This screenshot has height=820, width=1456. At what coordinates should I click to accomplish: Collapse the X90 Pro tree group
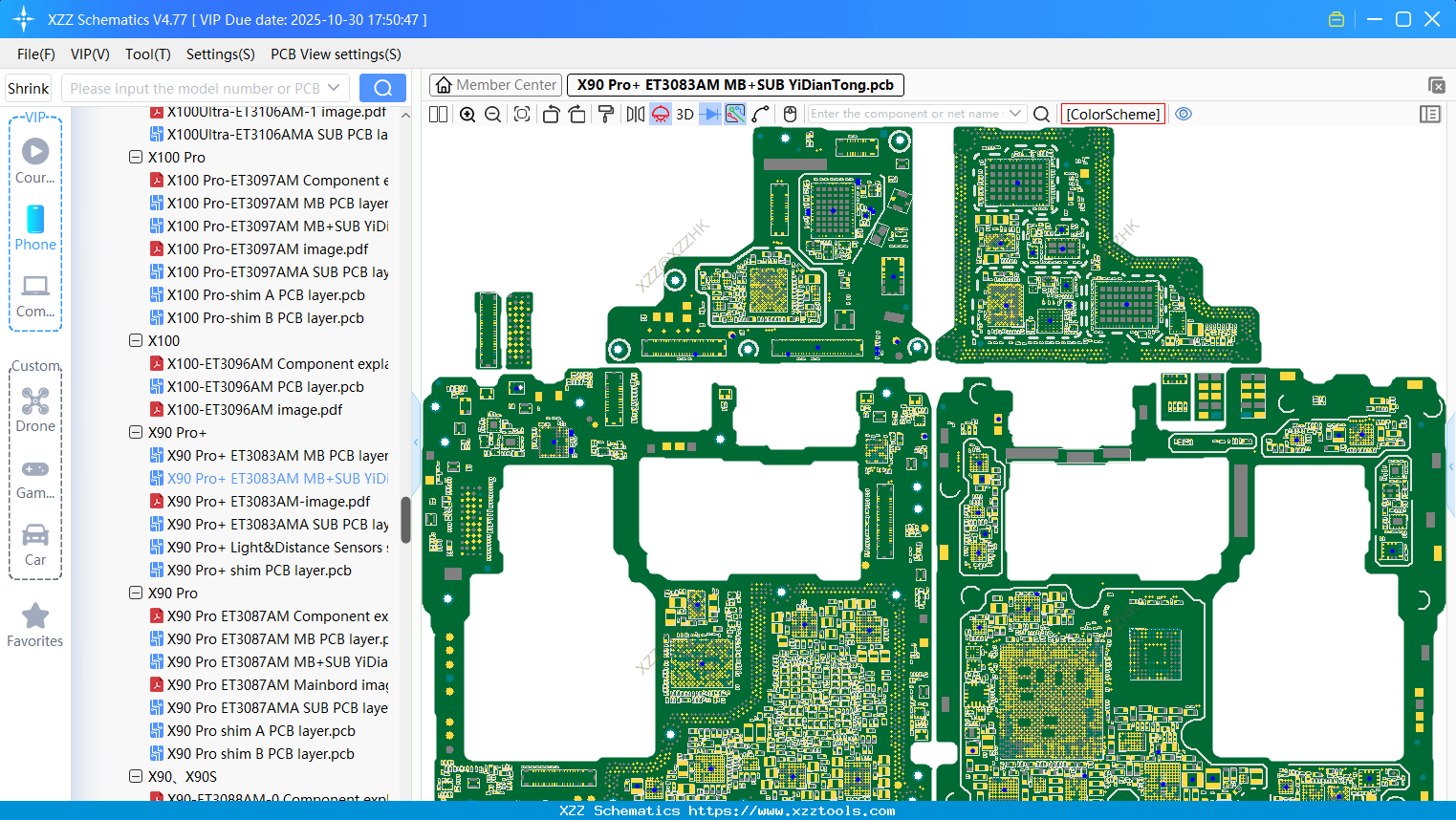click(x=136, y=593)
